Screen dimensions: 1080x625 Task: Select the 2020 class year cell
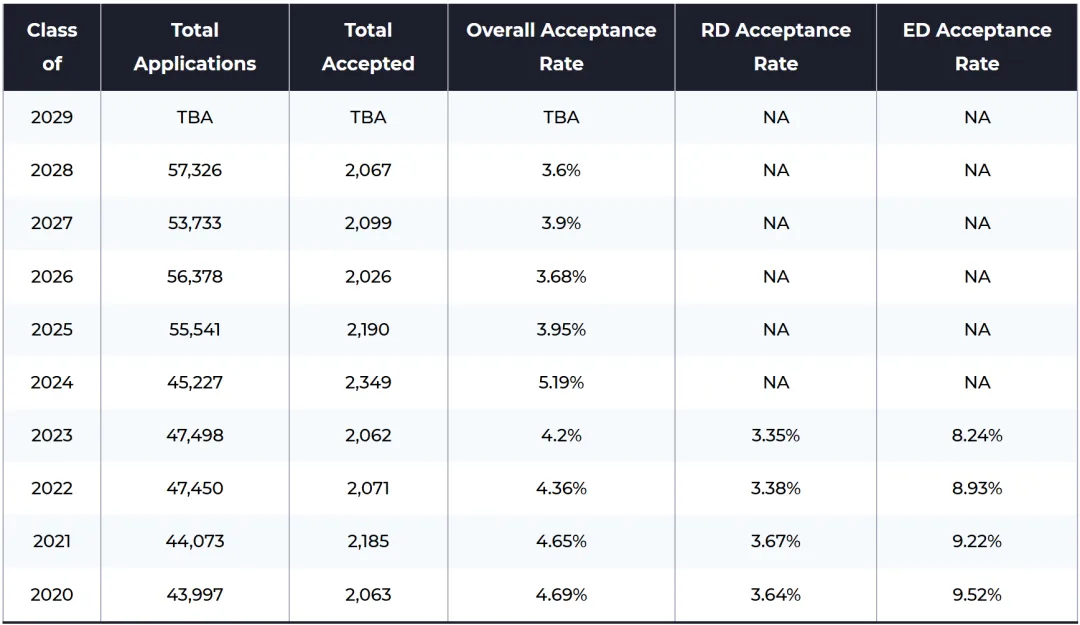pyautogui.click(x=52, y=594)
